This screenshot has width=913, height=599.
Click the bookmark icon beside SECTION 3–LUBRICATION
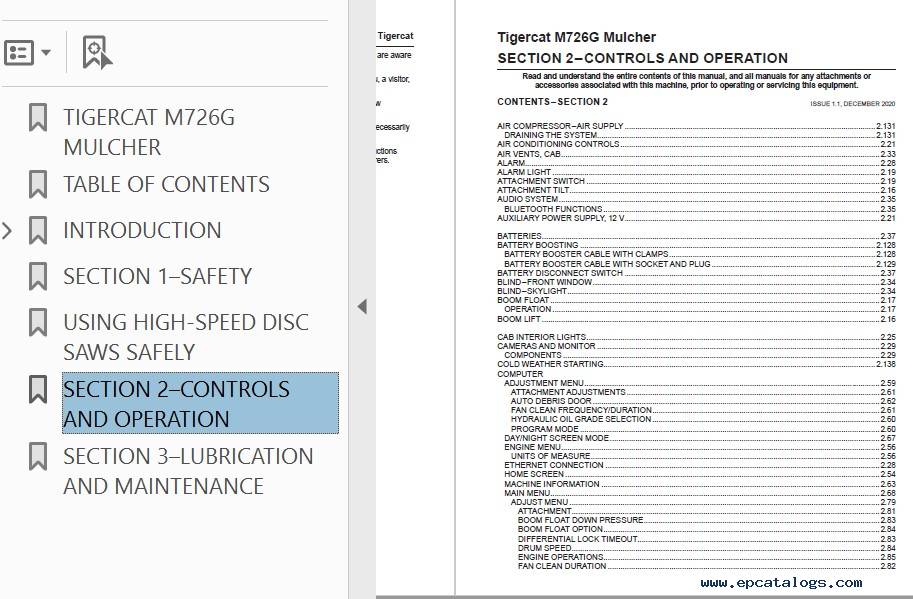coord(38,456)
